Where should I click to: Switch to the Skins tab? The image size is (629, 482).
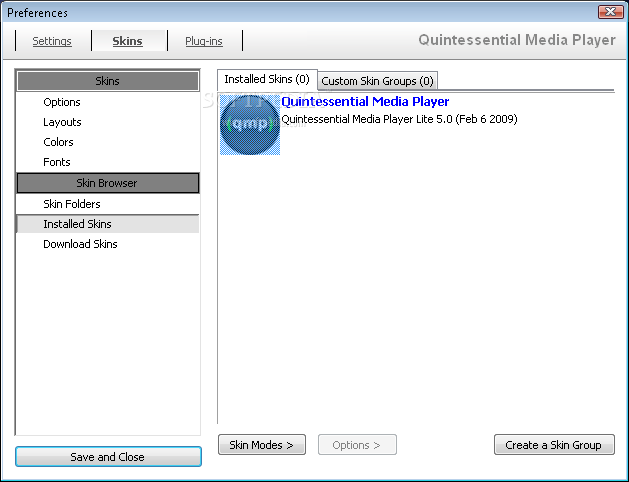pos(128,41)
